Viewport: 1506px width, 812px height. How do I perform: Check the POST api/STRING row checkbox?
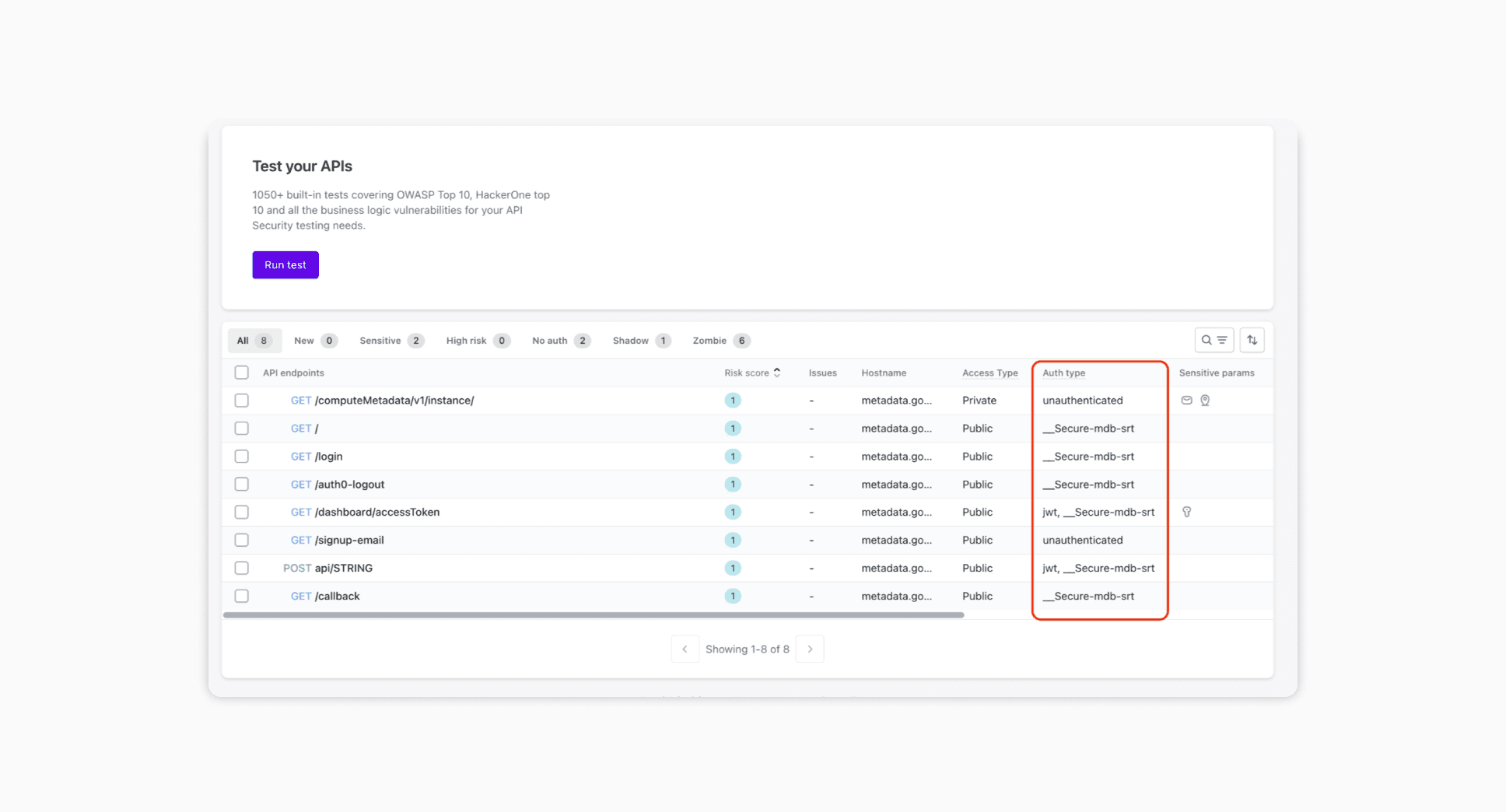pos(242,569)
